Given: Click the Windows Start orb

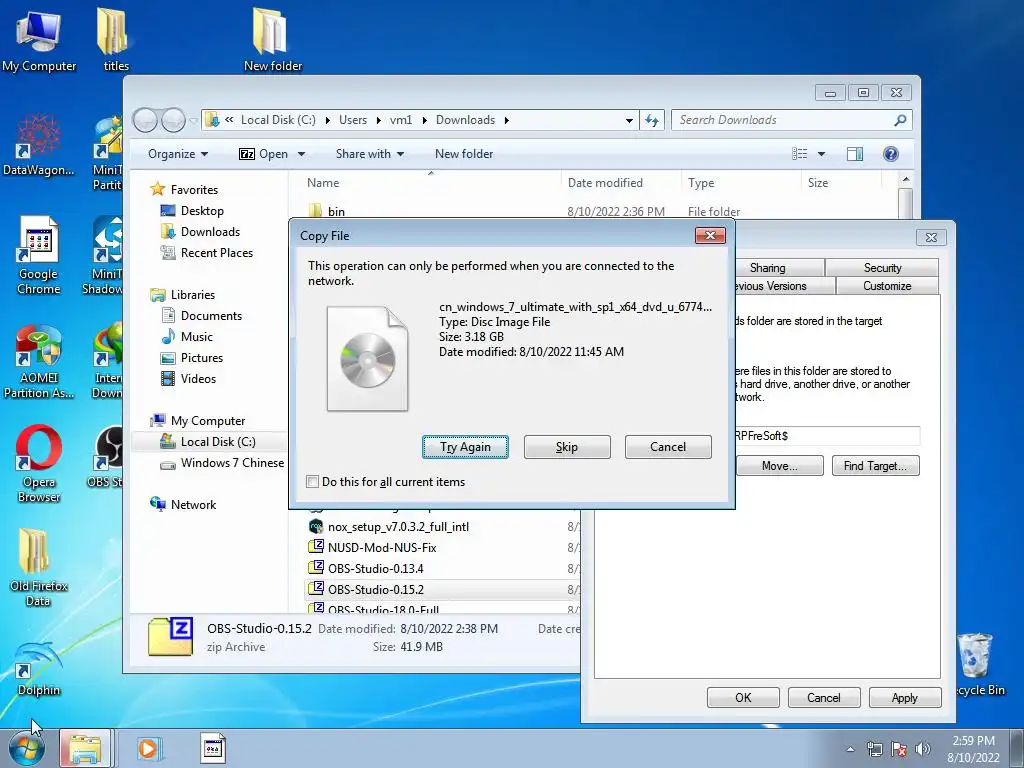Looking at the screenshot, I should (27, 748).
